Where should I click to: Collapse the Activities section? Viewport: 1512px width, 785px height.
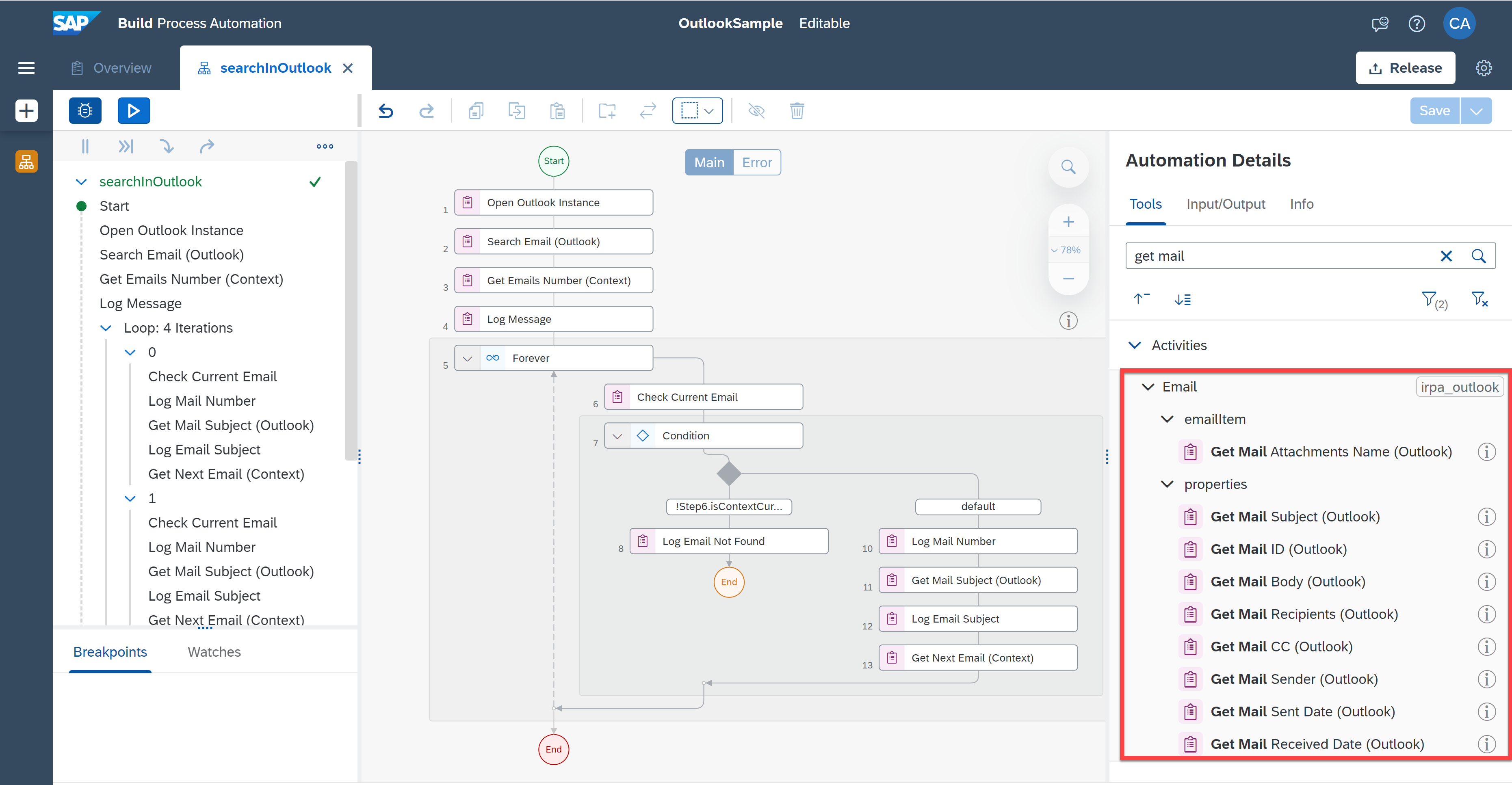[1135, 345]
